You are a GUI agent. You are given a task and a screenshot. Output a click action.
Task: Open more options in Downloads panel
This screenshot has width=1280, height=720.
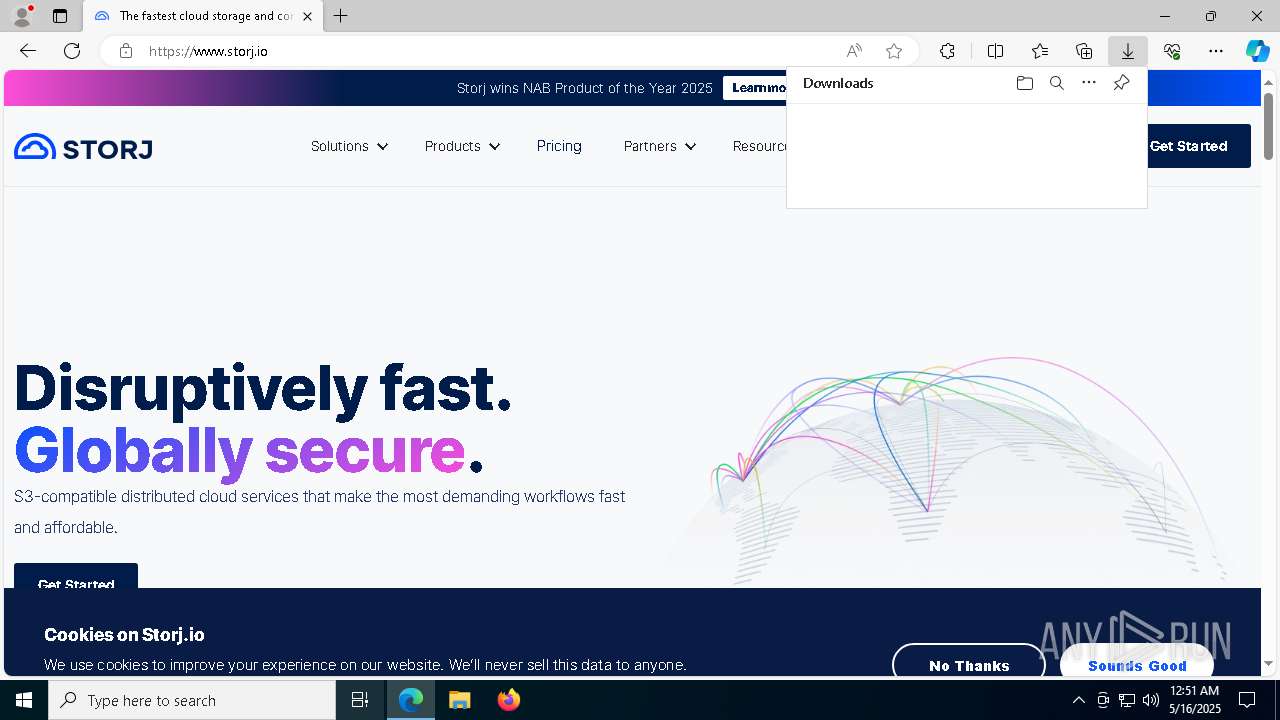tap(1089, 83)
